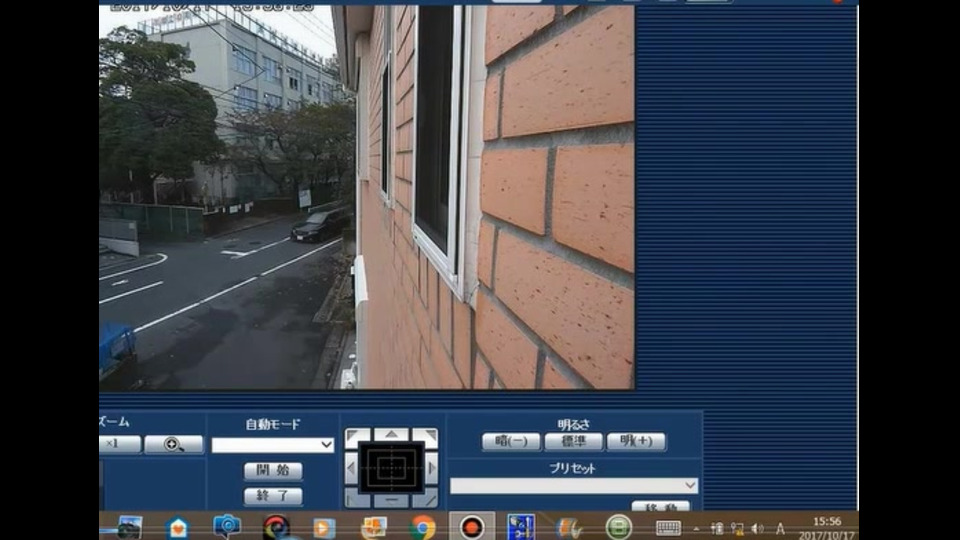The height and width of the screenshot is (540, 960).
Task: Brighten image with 明(+) button
Action: [x=636, y=441]
